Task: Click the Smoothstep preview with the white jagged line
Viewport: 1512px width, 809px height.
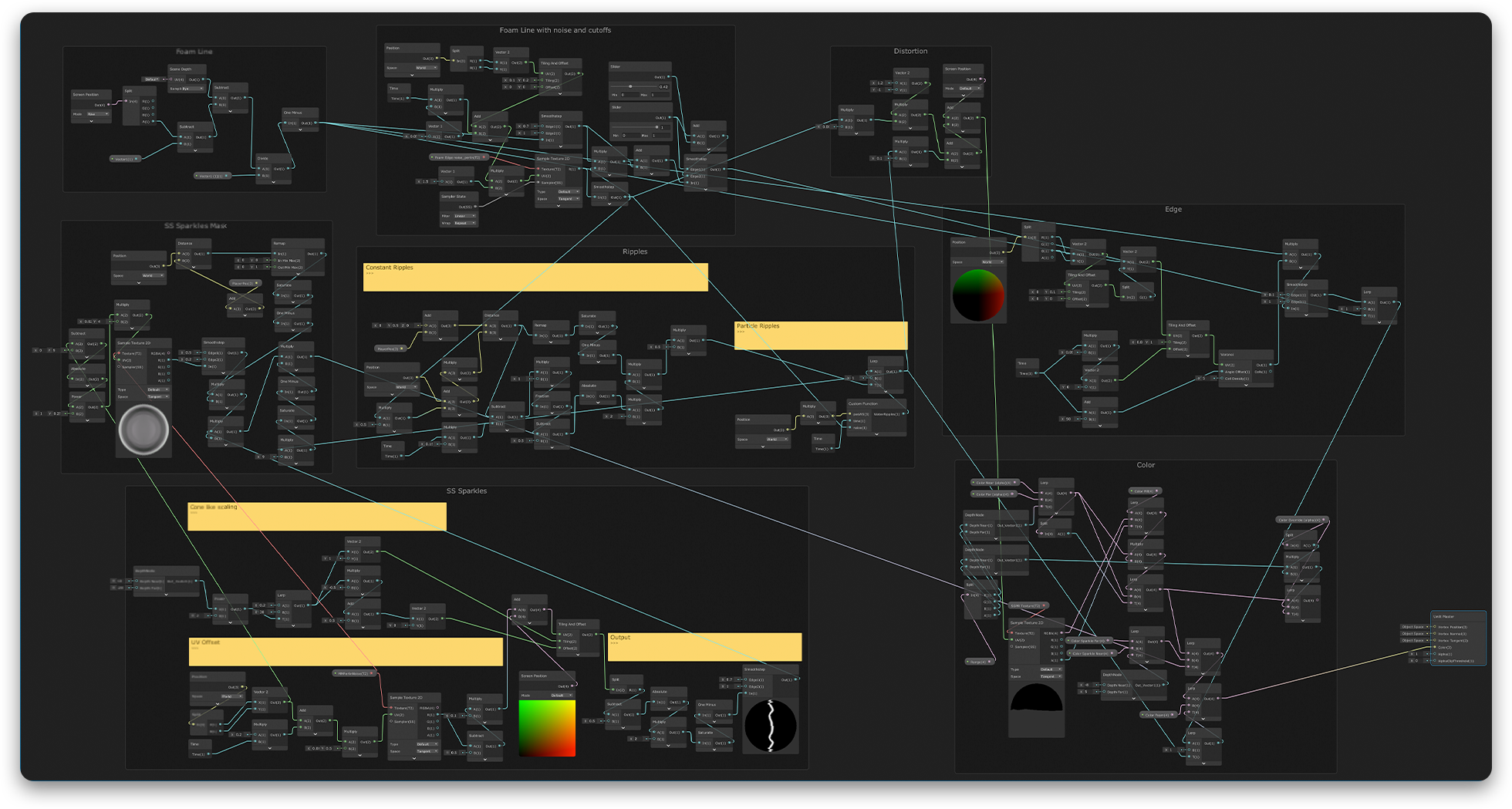Action: point(771,726)
